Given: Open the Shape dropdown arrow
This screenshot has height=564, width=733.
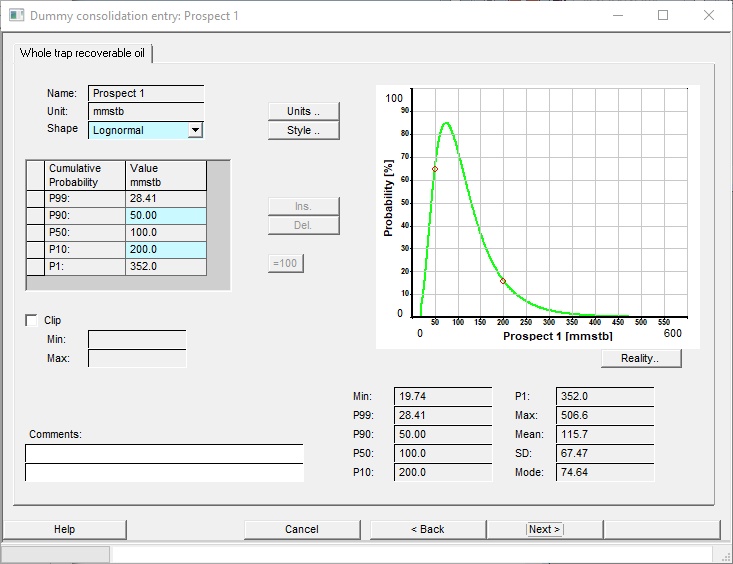Looking at the screenshot, I should [x=195, y=130].
